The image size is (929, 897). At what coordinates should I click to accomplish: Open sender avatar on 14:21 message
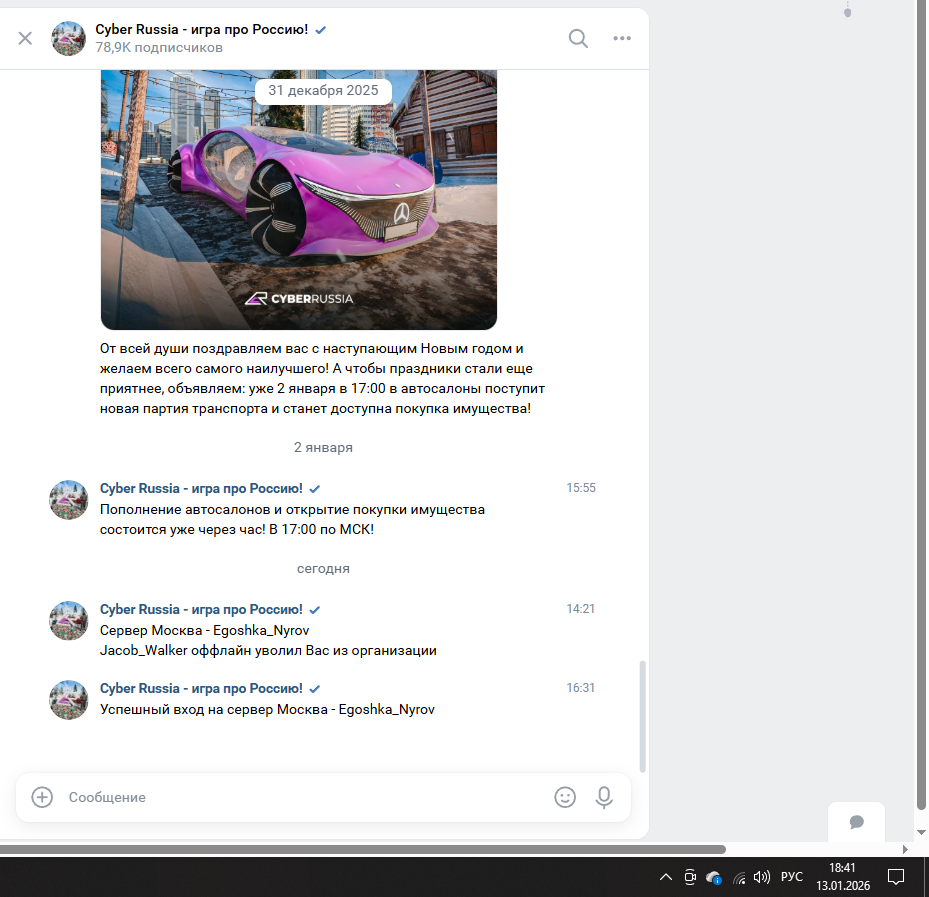click(69, 620)
